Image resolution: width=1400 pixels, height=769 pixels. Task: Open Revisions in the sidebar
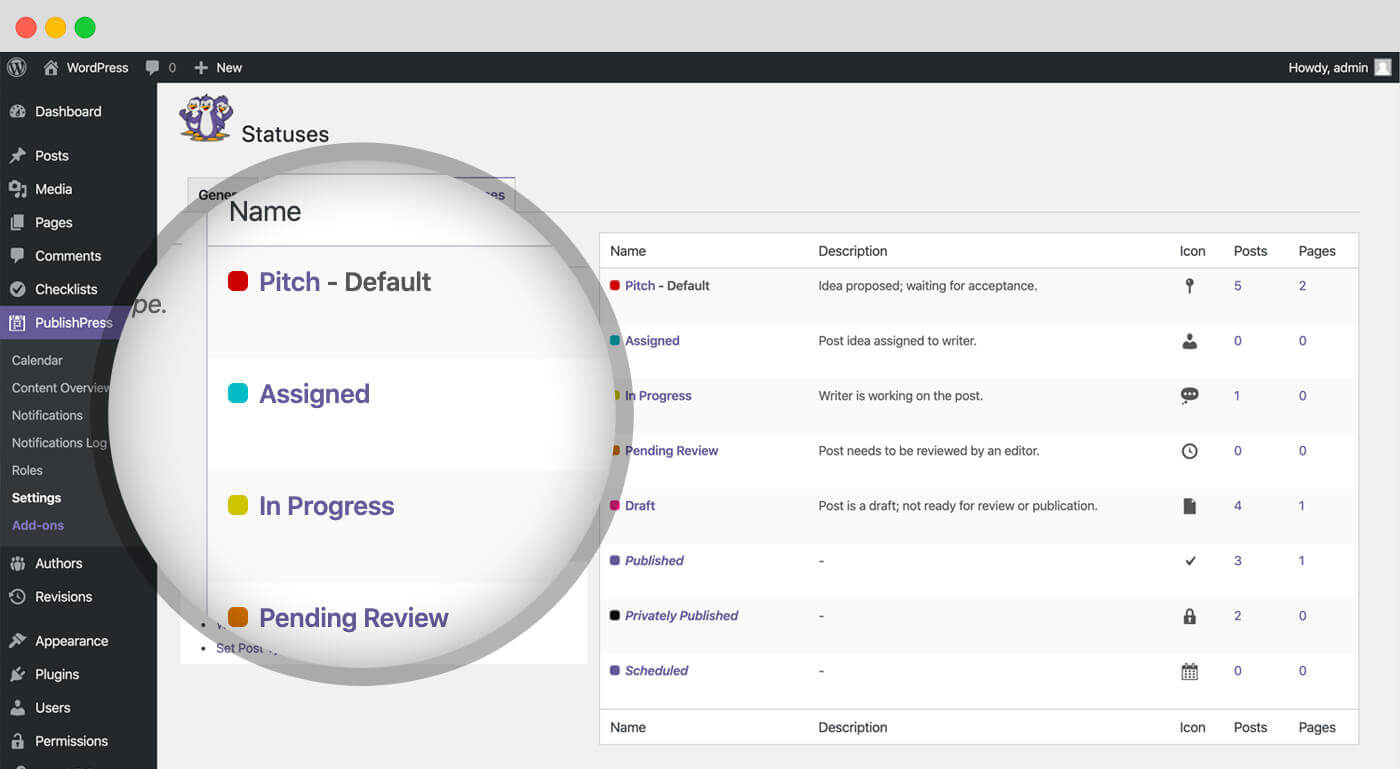[63, 597]
